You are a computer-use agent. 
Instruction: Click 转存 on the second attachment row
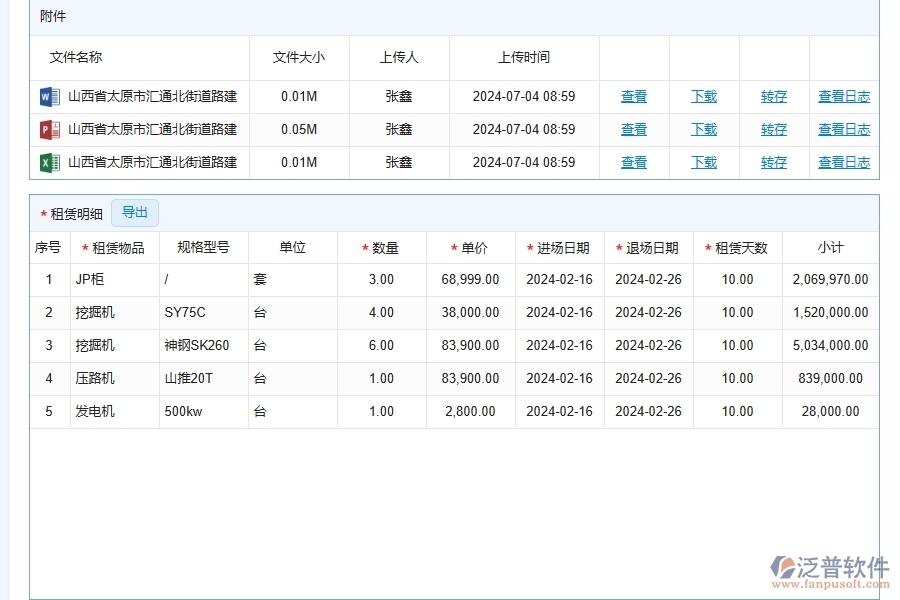click(773, 129)
